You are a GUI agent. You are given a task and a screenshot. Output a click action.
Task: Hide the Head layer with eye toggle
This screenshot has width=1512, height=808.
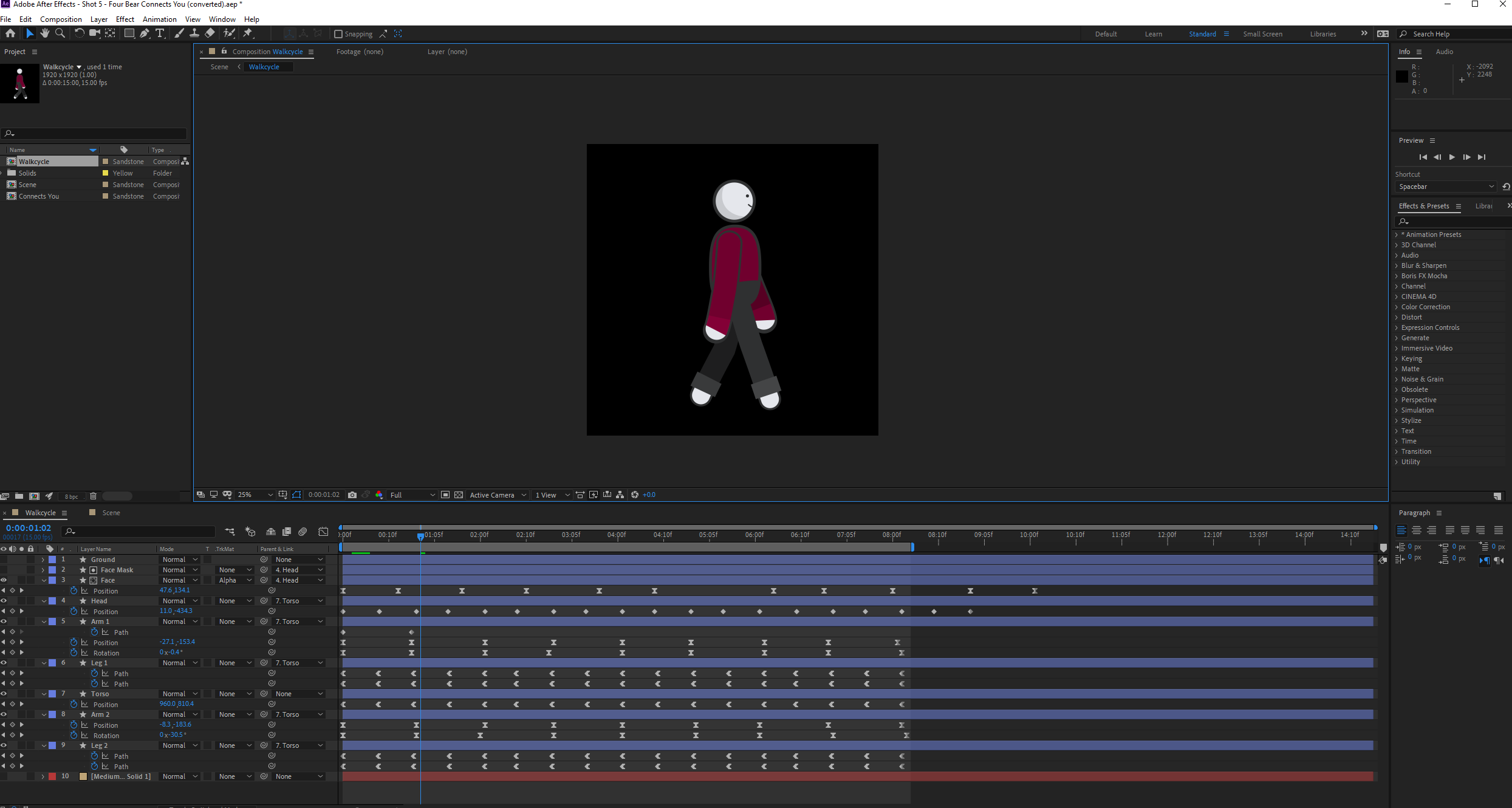[x=4, y=601]
